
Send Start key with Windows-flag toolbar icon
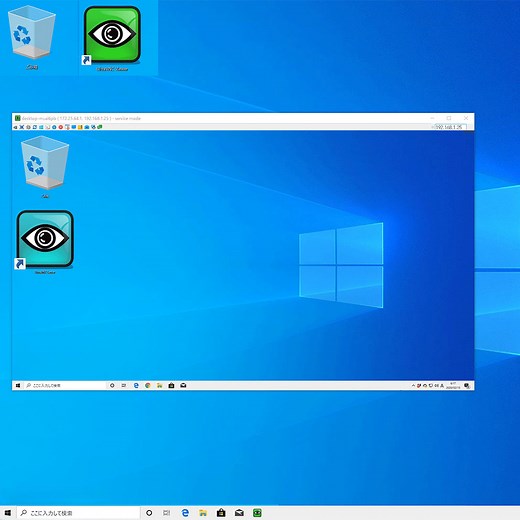tap(41, 127)
